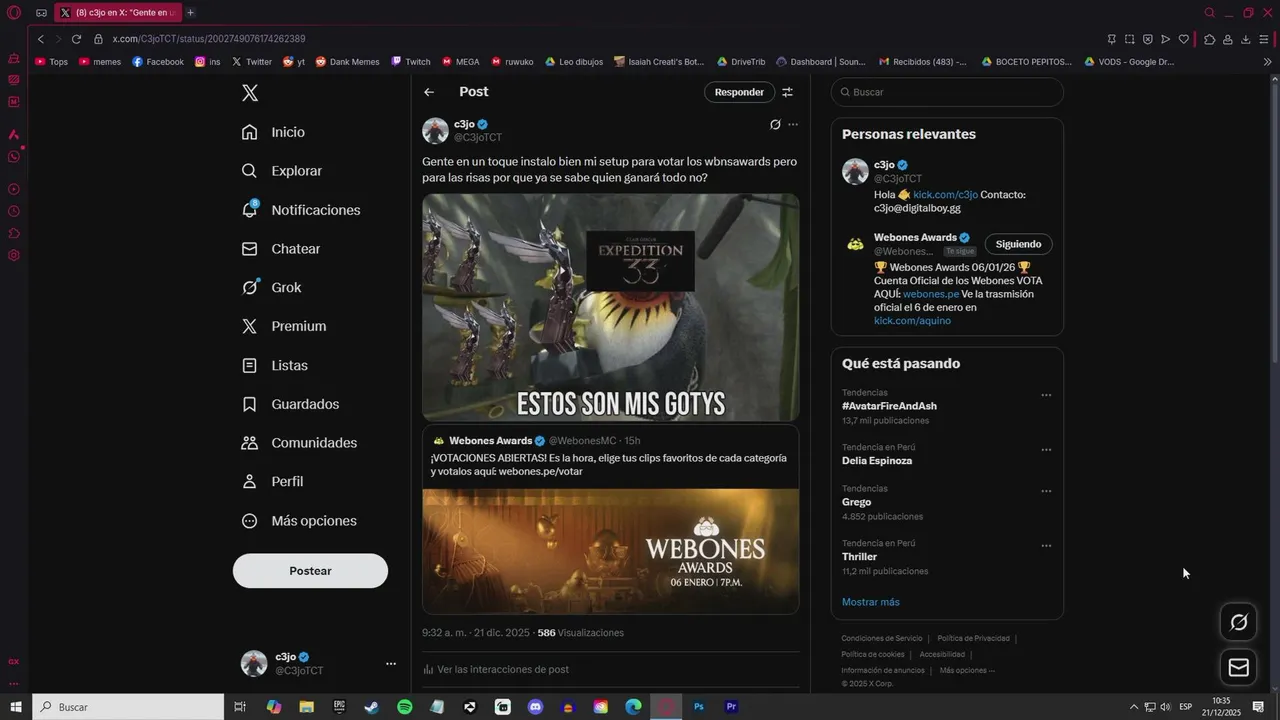1280x720 pixels.
Task: Open Comunidades in the sidebar
Action: click(299, 443)
